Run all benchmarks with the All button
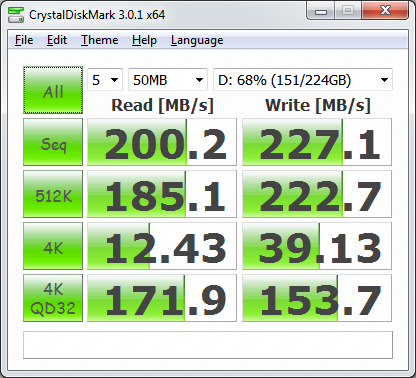Screen dimensions: 416x378 [x=53, y=90]
